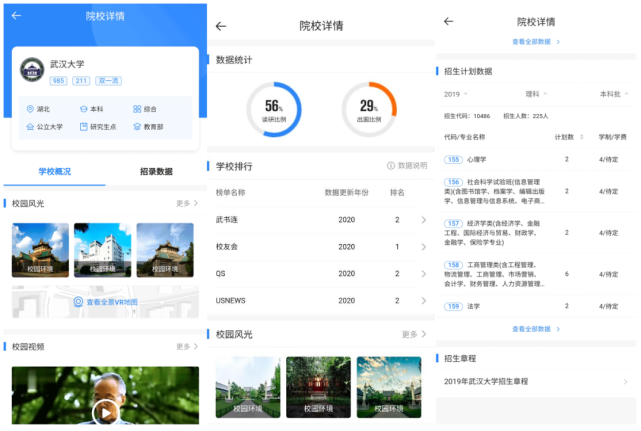Screen dimensions: 641x431
Task: Open first 校园环境 photo with blue sky
Action: (40, 250)
